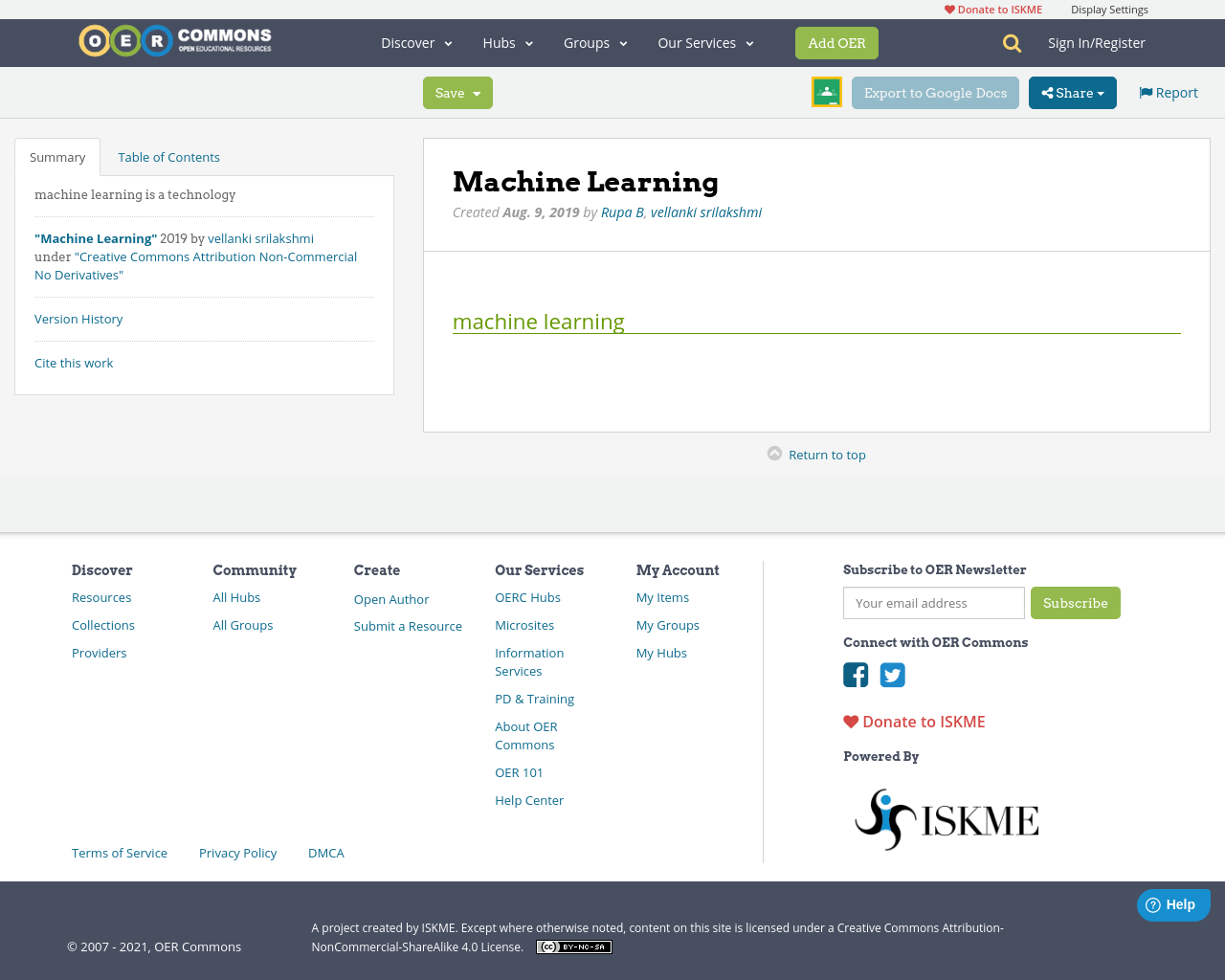
Task: Open author Rupa B profile
Action: [x=622, y=212]
